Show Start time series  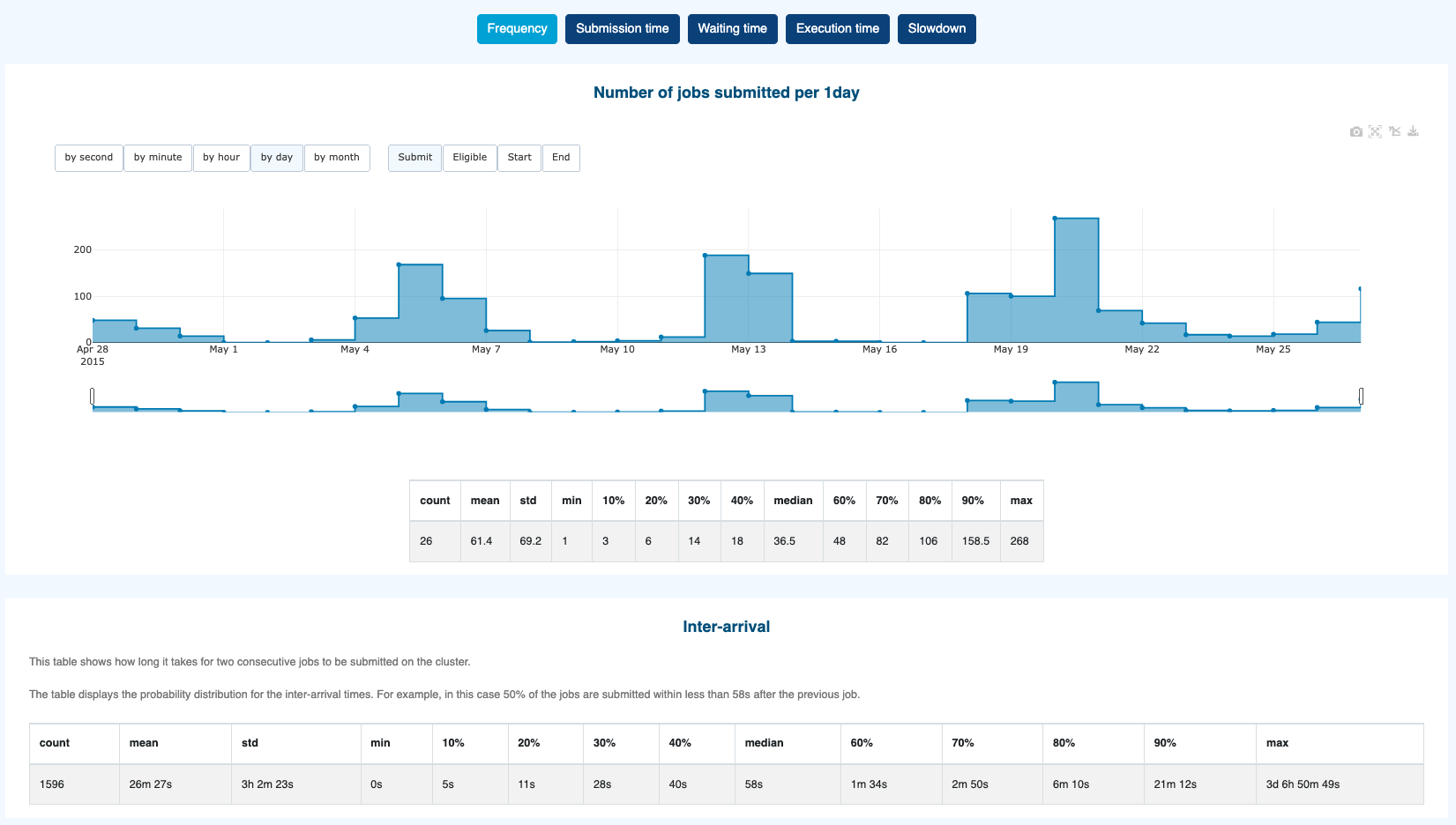(x=519, y=158)
